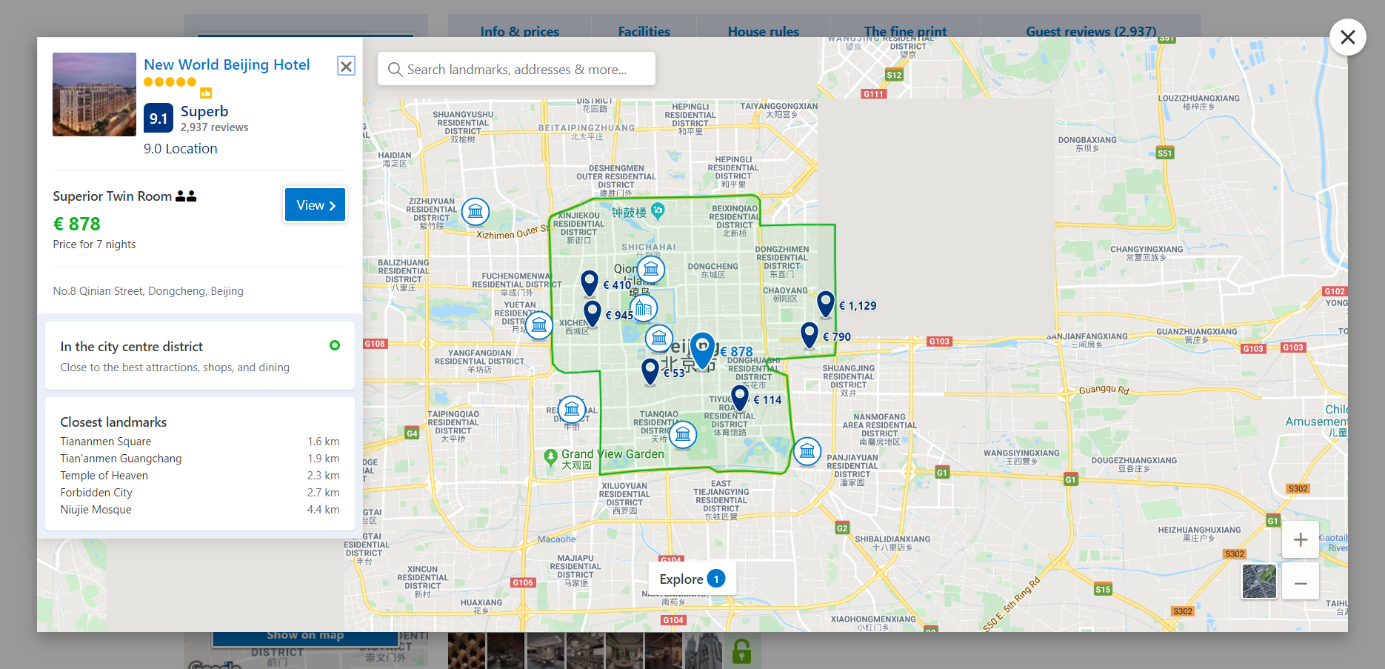Select the € 114 hotel pin

click(x=739, y=398)
